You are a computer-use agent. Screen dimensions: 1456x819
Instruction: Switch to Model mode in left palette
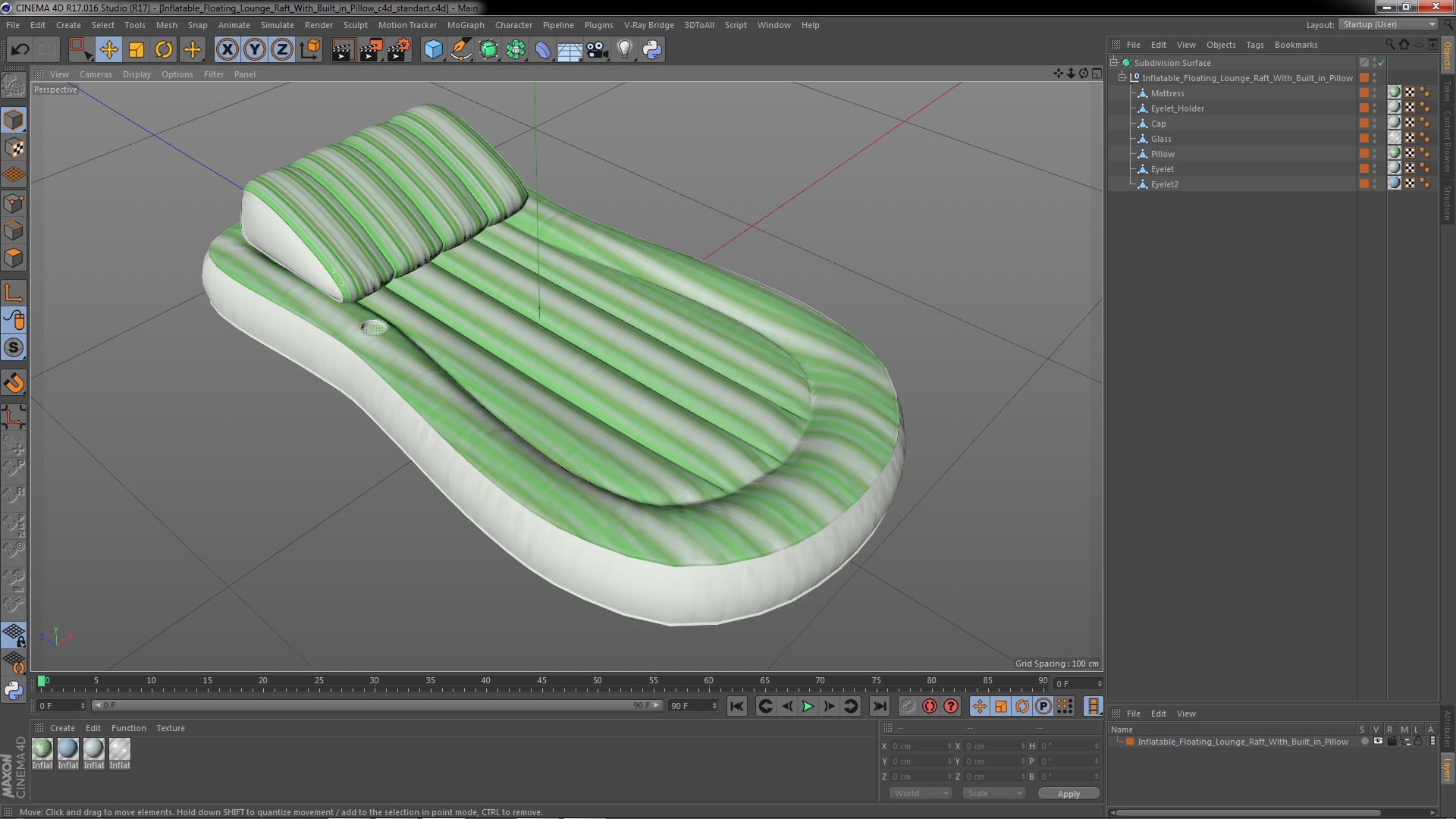[x=14, y=120]
